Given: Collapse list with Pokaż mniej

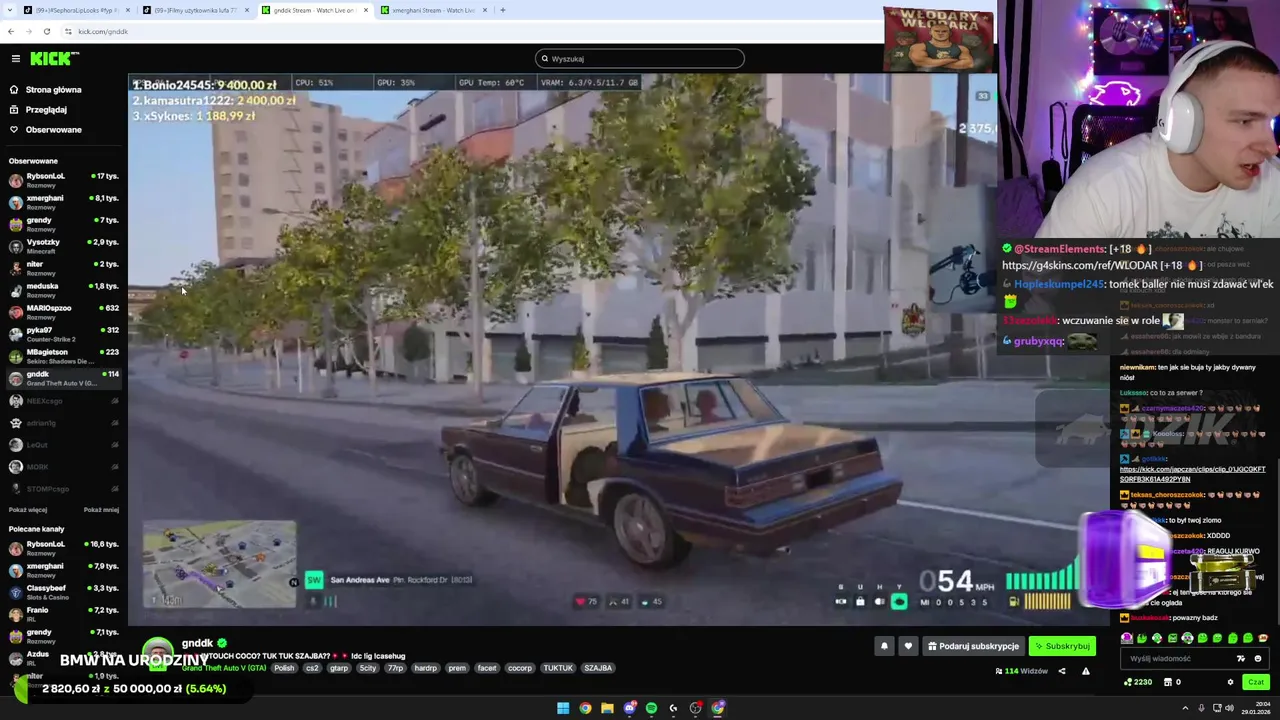Looking at the screenshot, I should tap(101, 510).
